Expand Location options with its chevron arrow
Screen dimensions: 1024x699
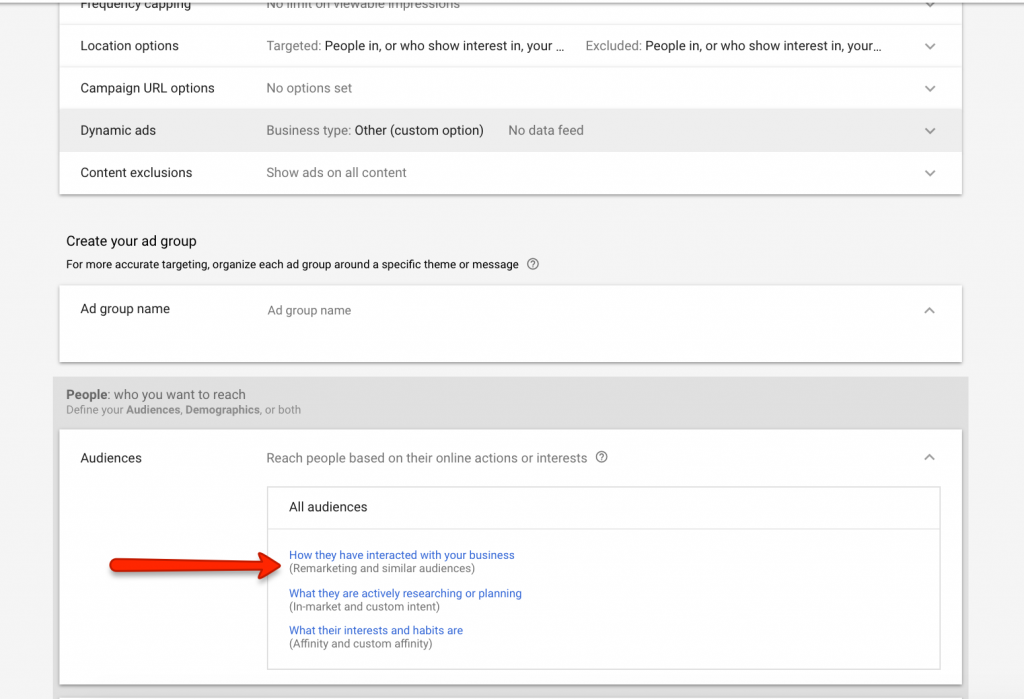pos(930,47)
